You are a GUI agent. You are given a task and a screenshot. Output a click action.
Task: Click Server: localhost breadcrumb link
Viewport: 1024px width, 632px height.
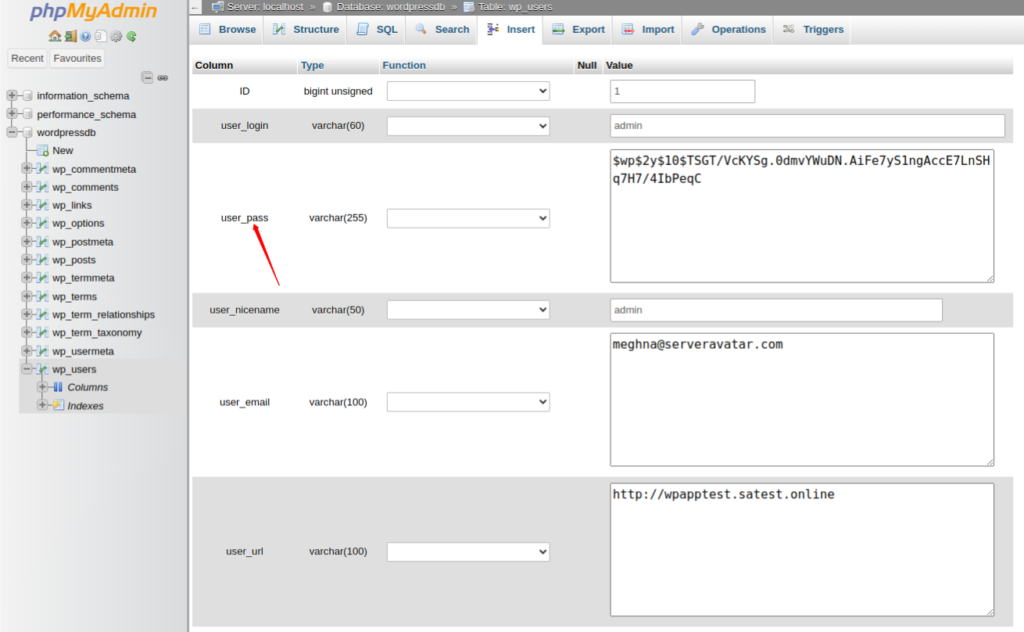click(265, 7)
